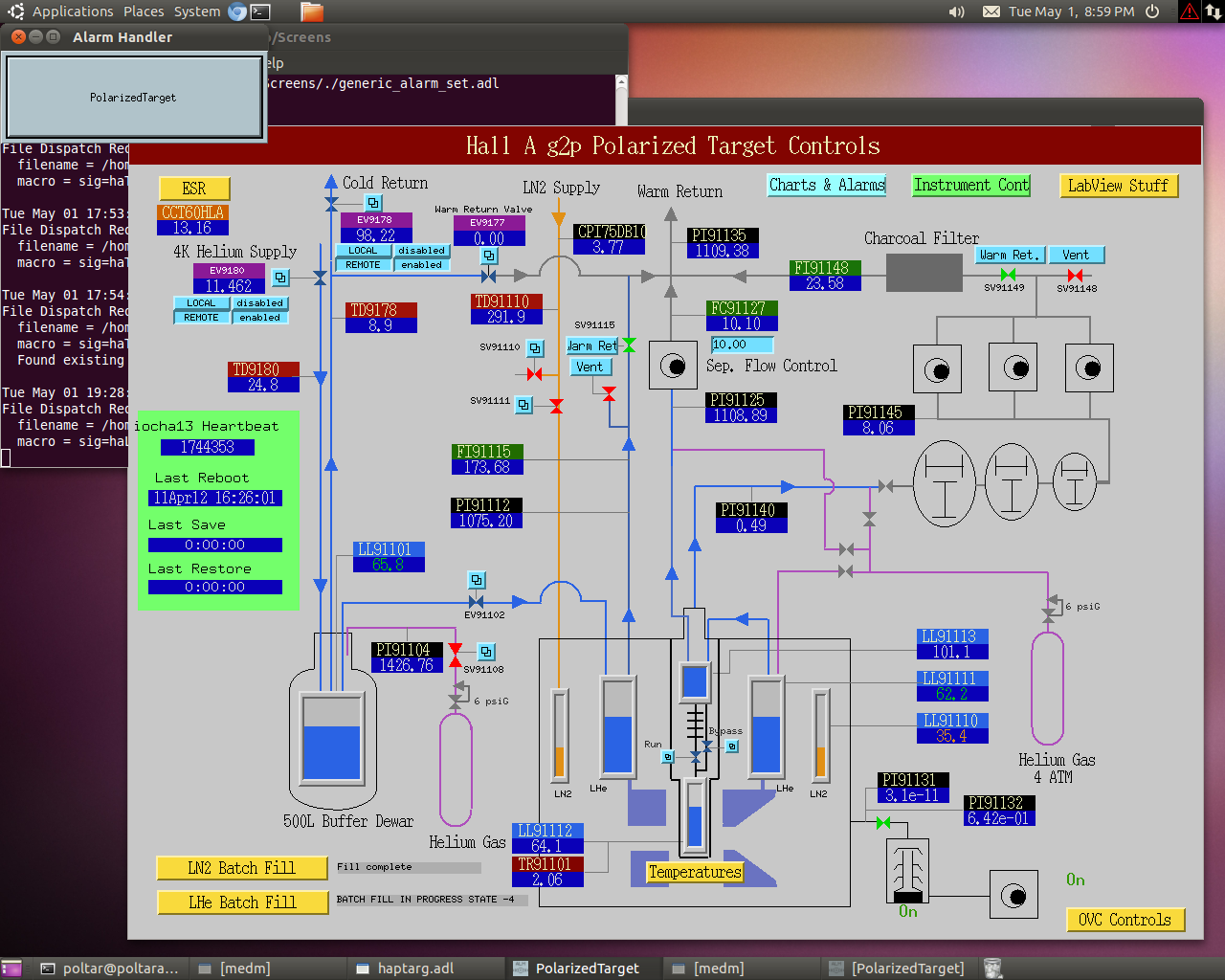
Task: Click the red SV91108 valve symbol
Action: point(456,656)
